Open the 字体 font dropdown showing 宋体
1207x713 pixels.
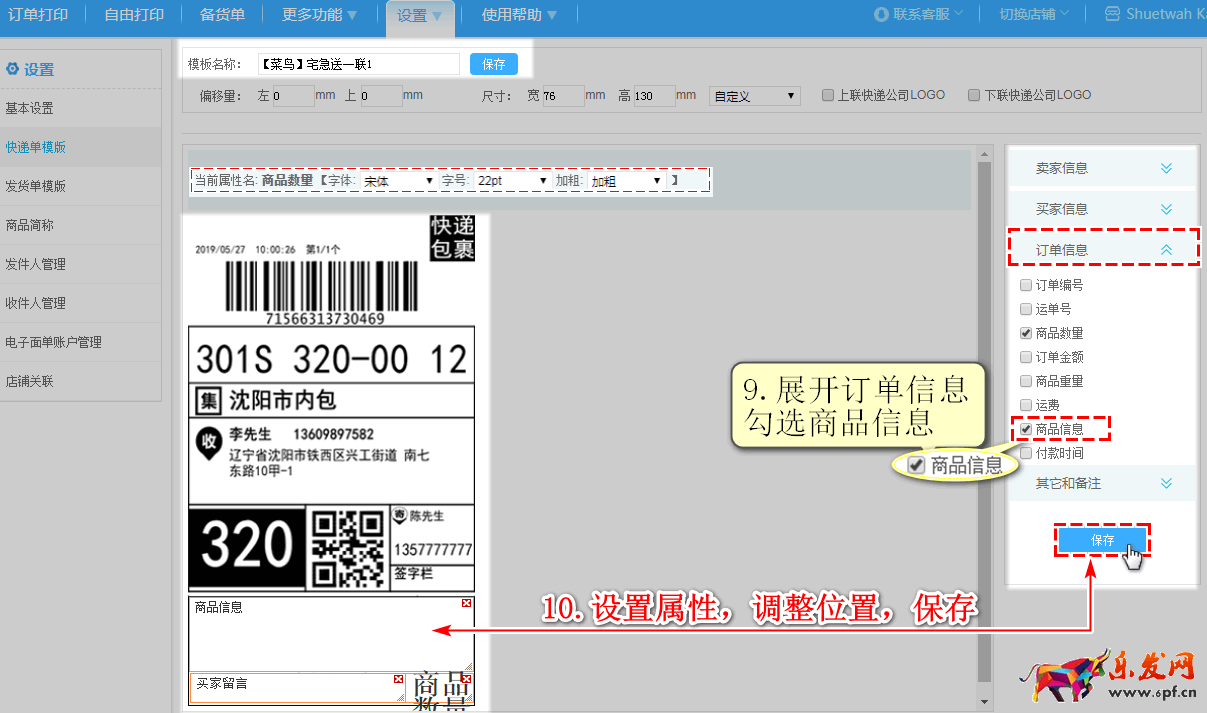click(x=397, y=181)
